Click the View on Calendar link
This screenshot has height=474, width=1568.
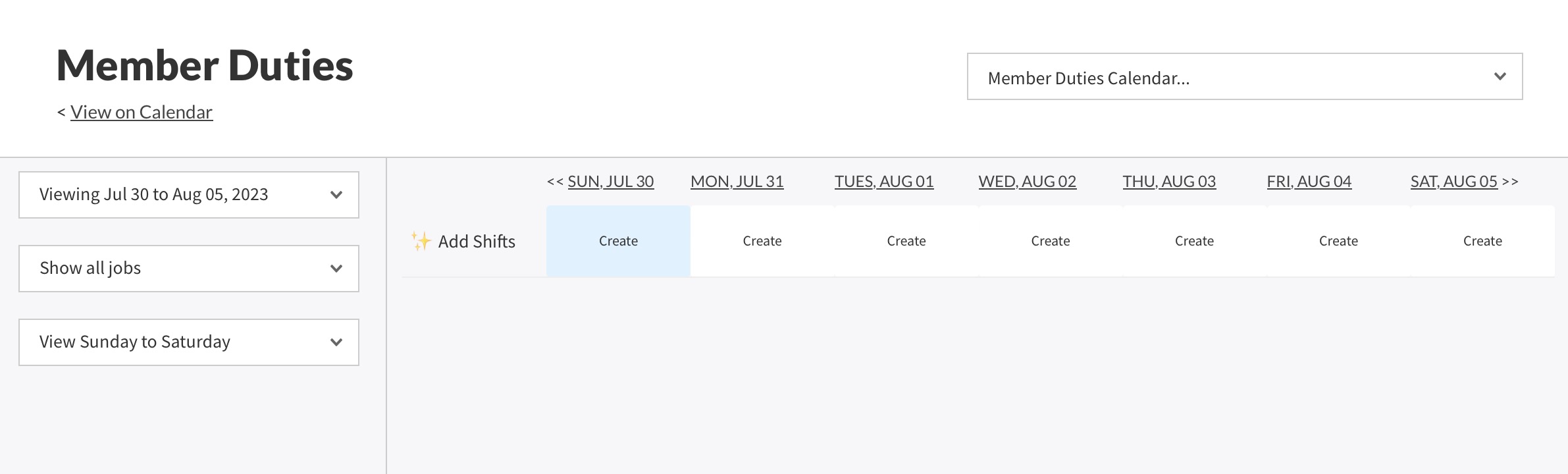coord(141,113)
